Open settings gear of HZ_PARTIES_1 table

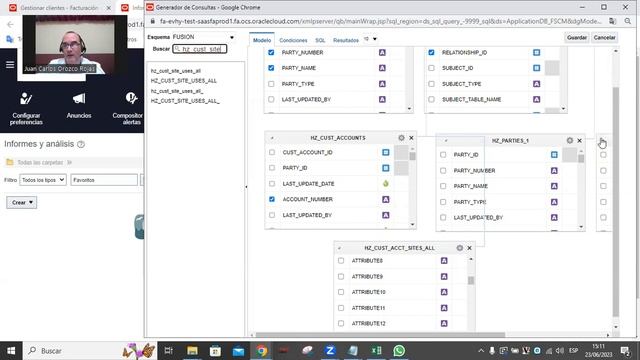pos(570,140)
